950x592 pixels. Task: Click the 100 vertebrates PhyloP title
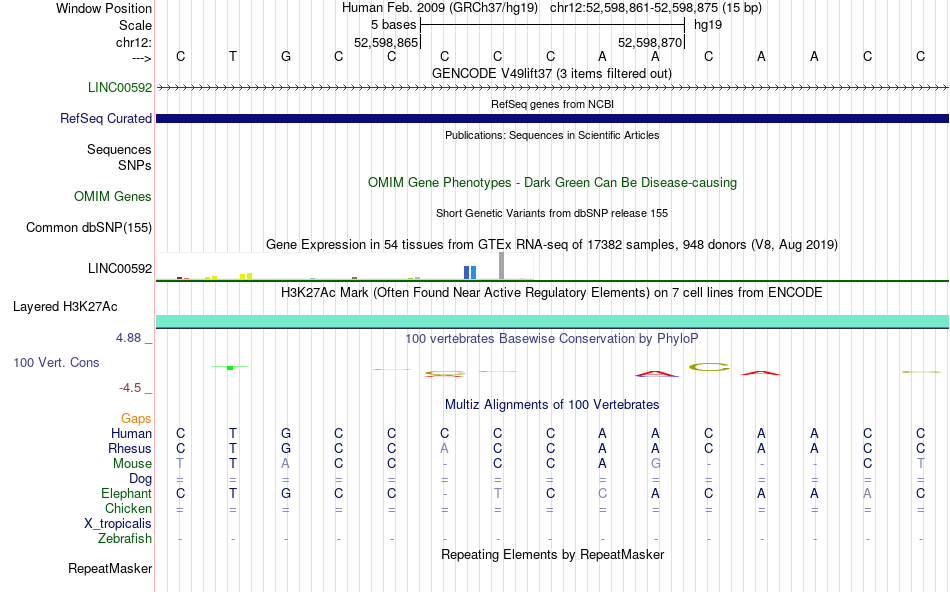coord(552,338)
